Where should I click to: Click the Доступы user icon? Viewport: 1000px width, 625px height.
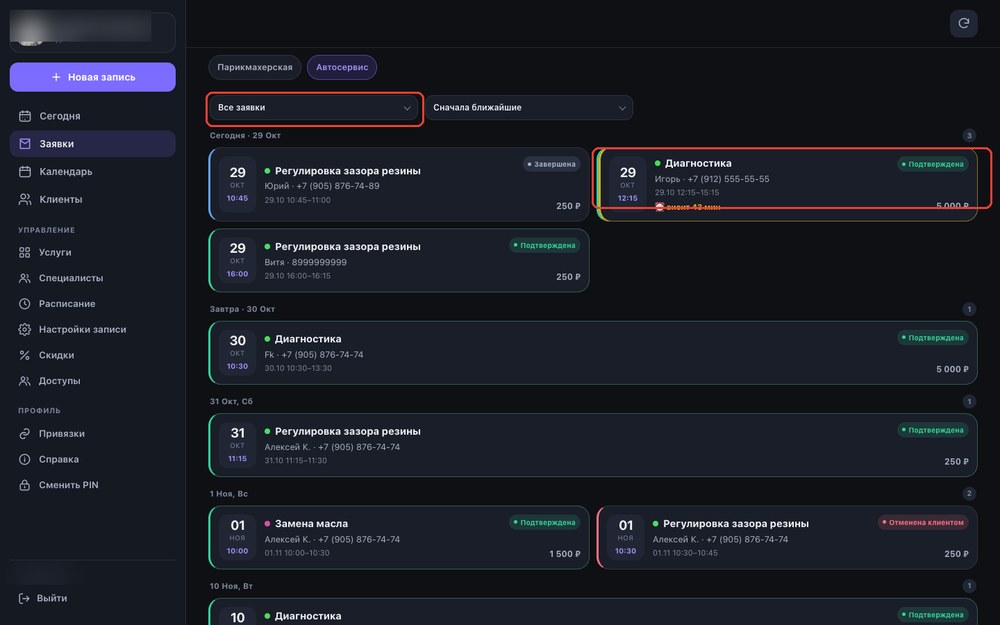(24, 381)
